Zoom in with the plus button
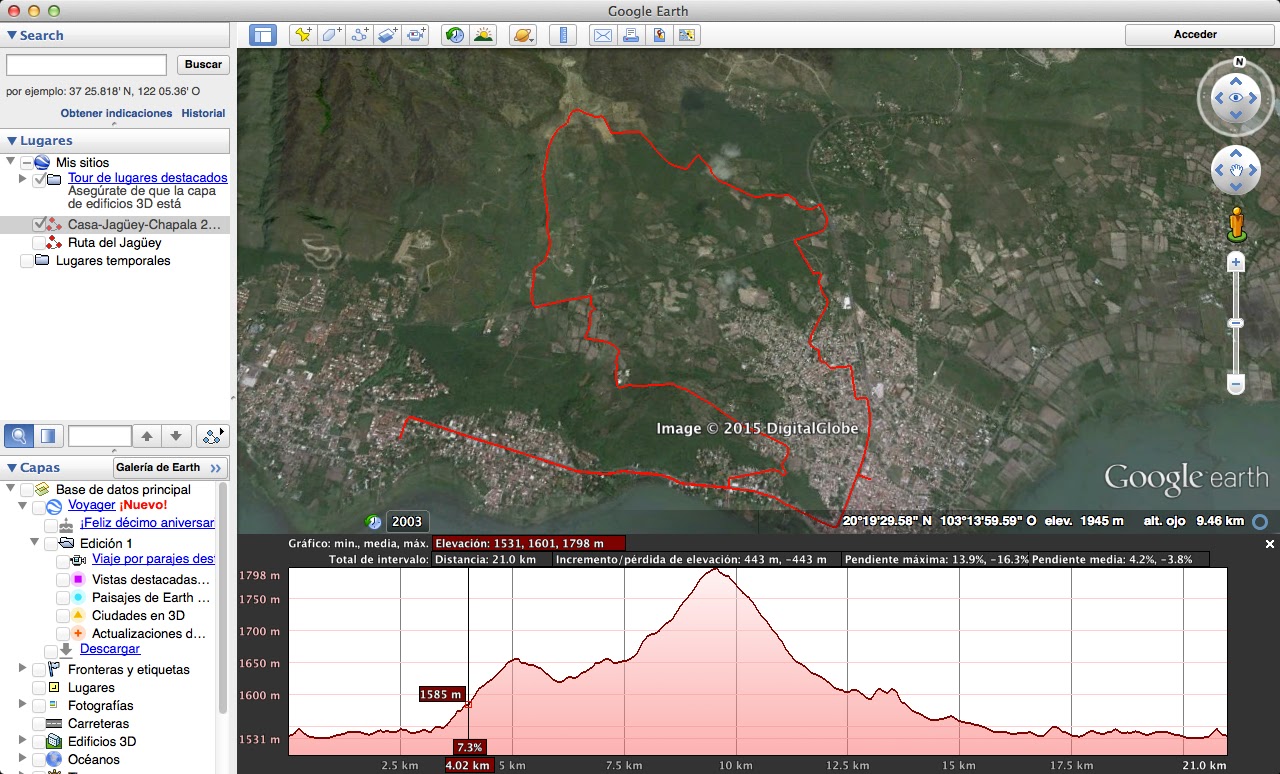The width and height of the screenshot is (1280, 774). tap(1236, 262)
